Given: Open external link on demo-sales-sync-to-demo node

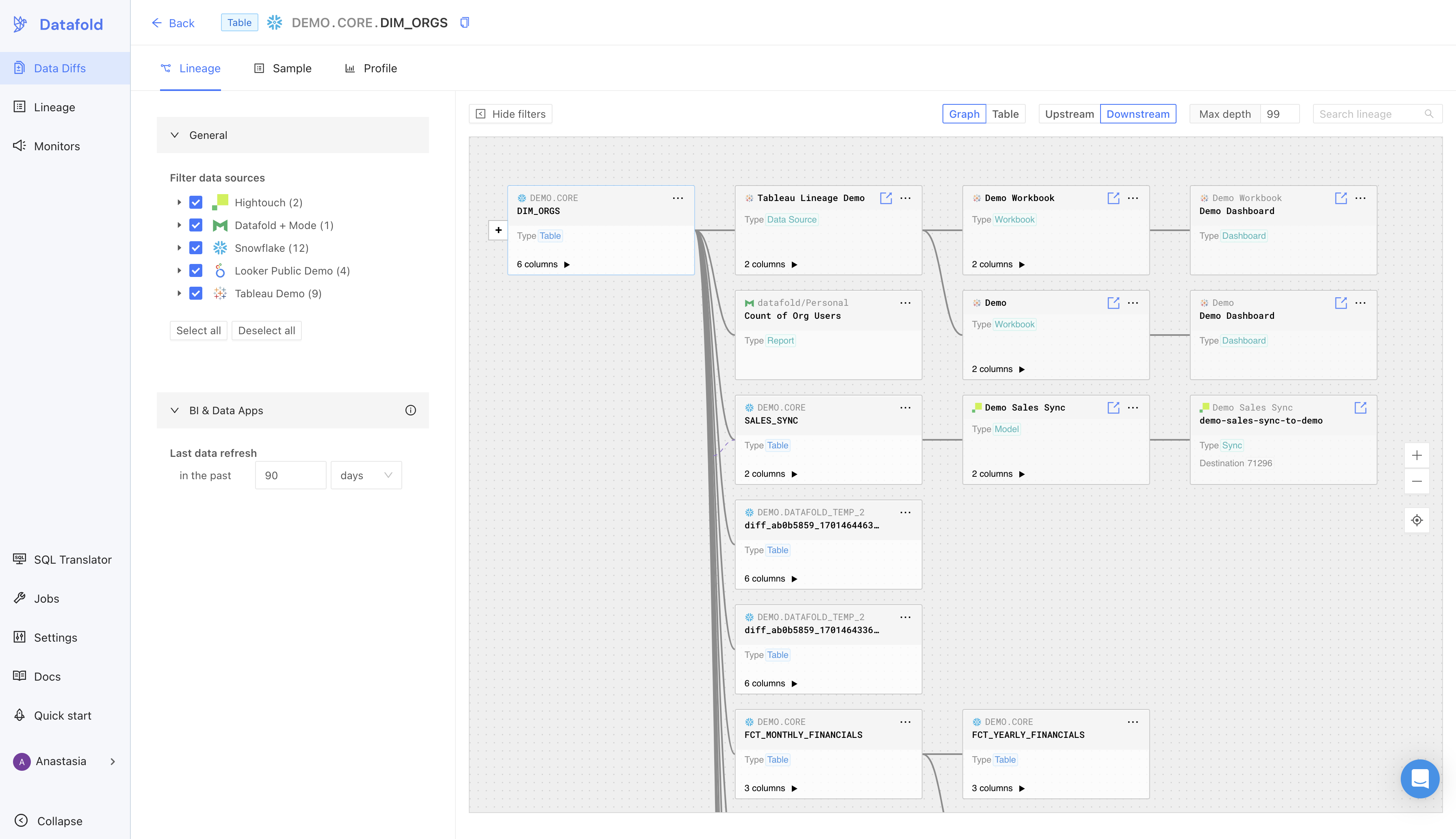Looking at the screenshot, I should [x=1360, y=407].
